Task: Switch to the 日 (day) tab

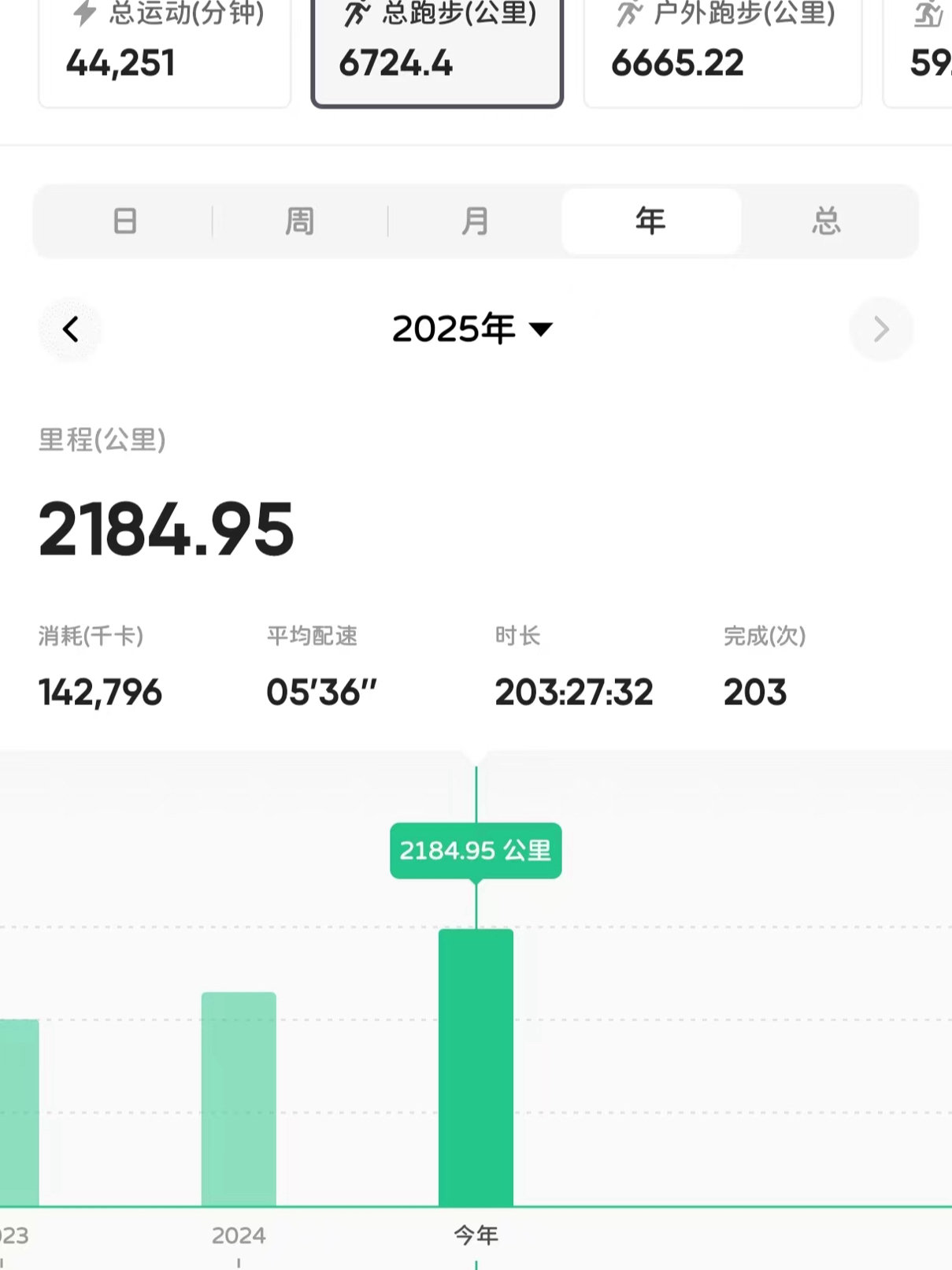Action: pyautogui.click(x=124, y=221)
